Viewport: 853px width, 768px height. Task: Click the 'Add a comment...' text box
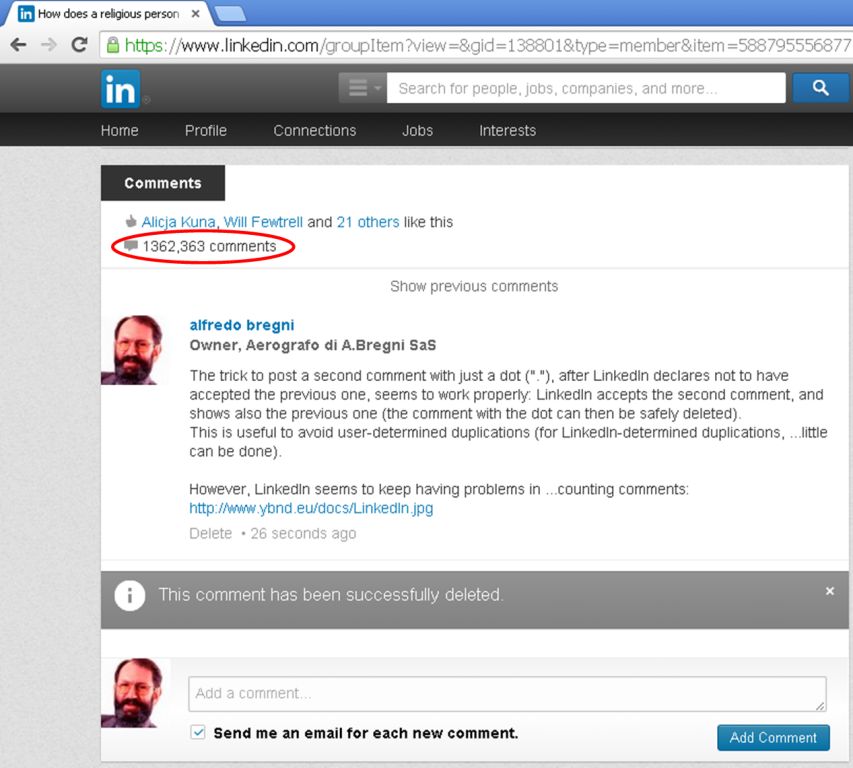pos(507,694)
